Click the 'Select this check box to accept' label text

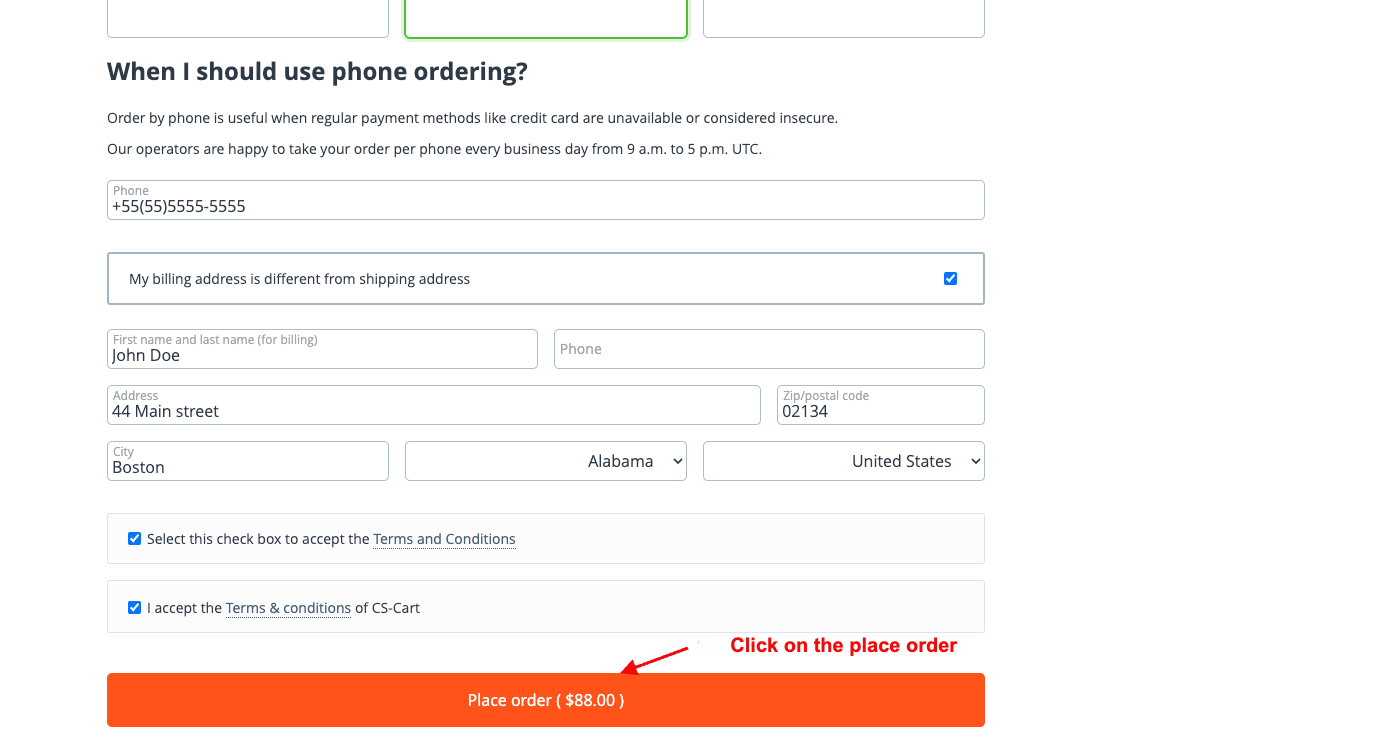258,539
